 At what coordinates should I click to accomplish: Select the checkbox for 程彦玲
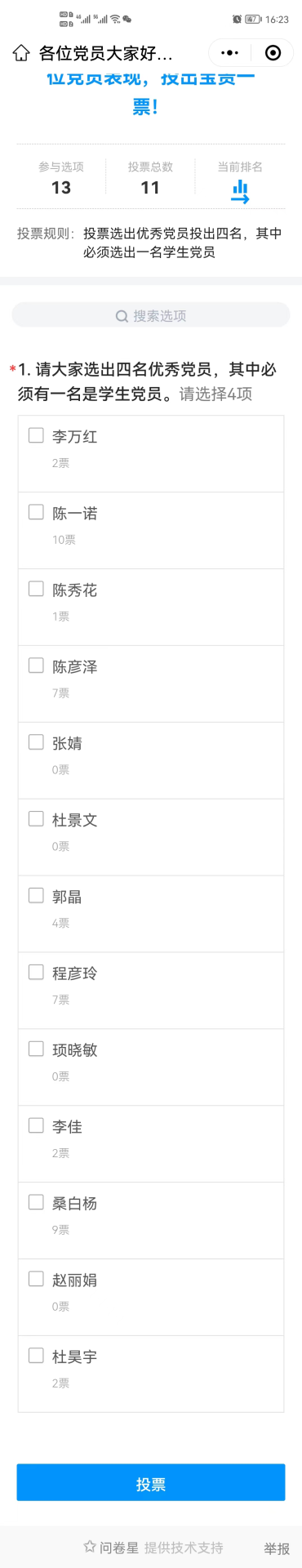click(36, 972)
